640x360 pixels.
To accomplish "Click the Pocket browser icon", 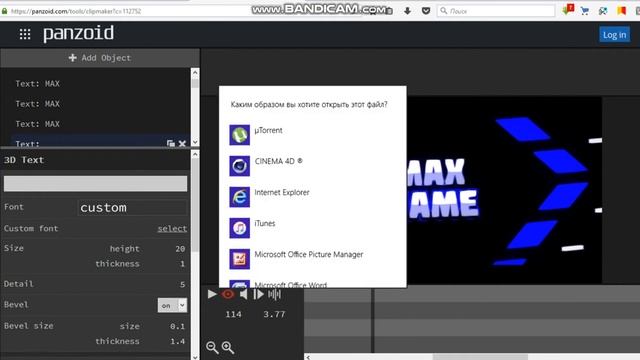I will pyautogui.click(x=426, y=11).
